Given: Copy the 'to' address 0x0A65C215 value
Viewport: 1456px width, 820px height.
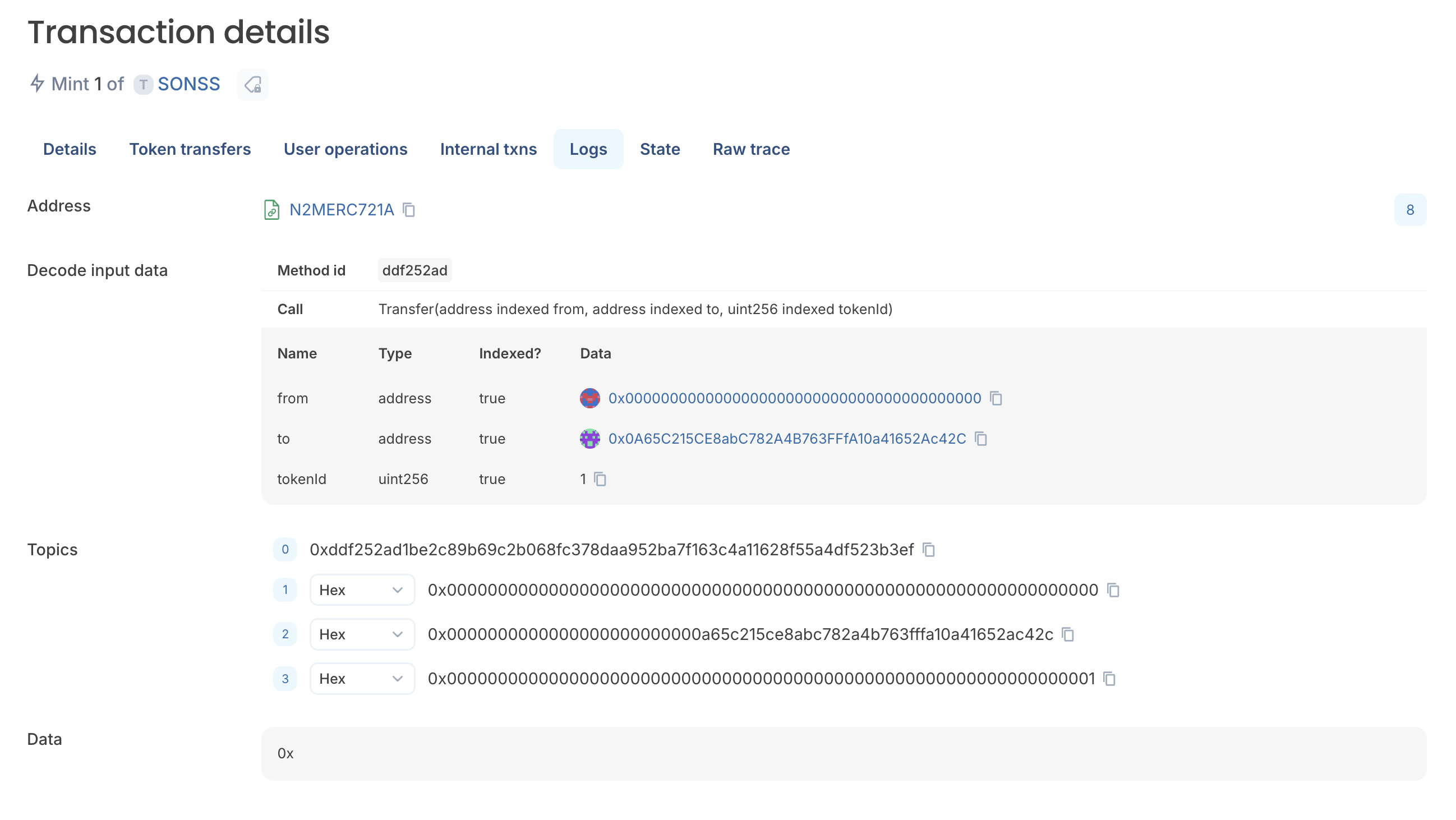Looking at the screenshot, I should point(982,439).
